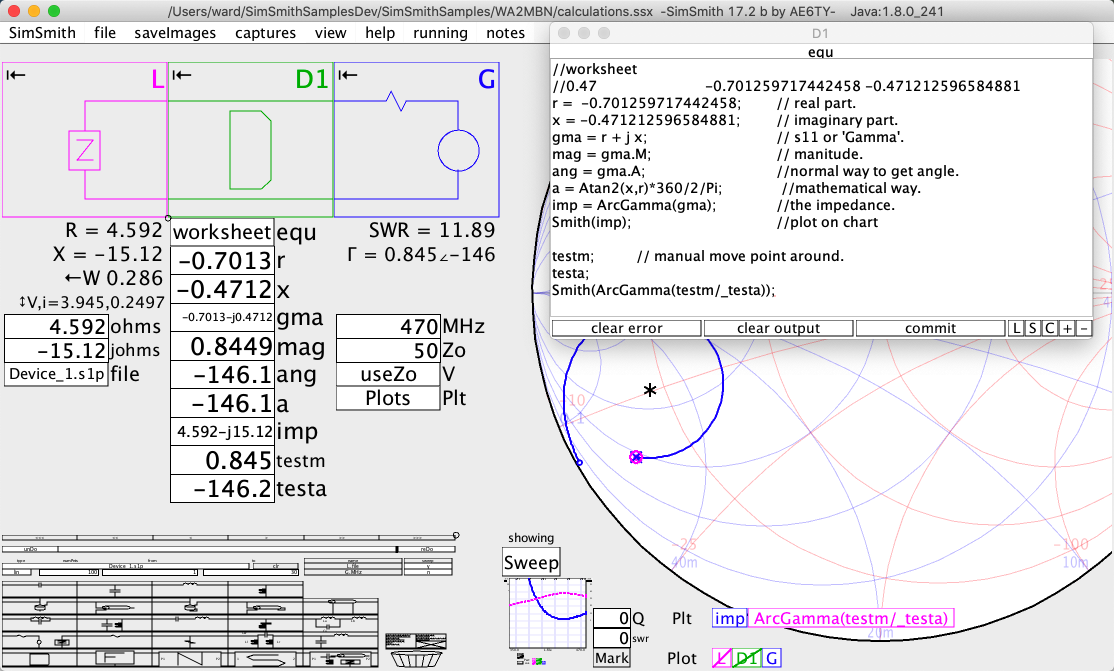
Task: Click the reDo button
Action: 427,549
